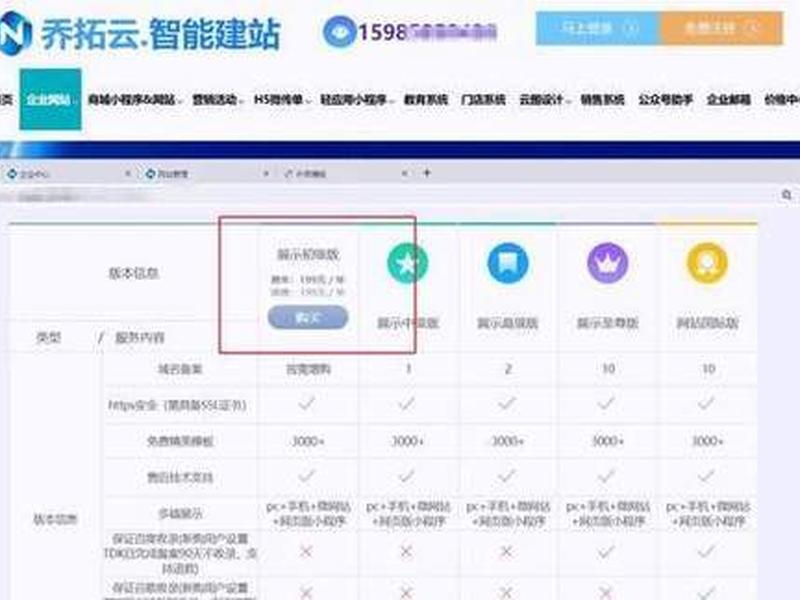Open the 企业网站 highlighted nav item
The image size is (800, 600).
coord(50,99)
